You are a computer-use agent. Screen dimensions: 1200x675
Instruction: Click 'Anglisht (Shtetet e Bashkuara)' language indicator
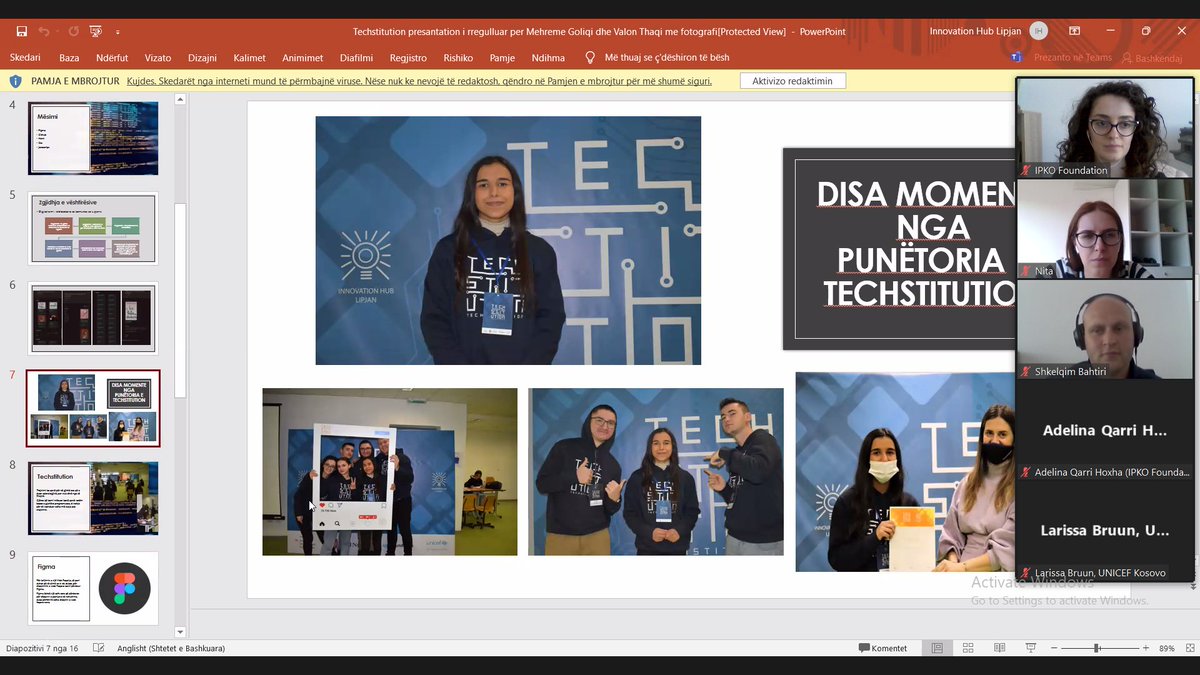coord(171,648)
